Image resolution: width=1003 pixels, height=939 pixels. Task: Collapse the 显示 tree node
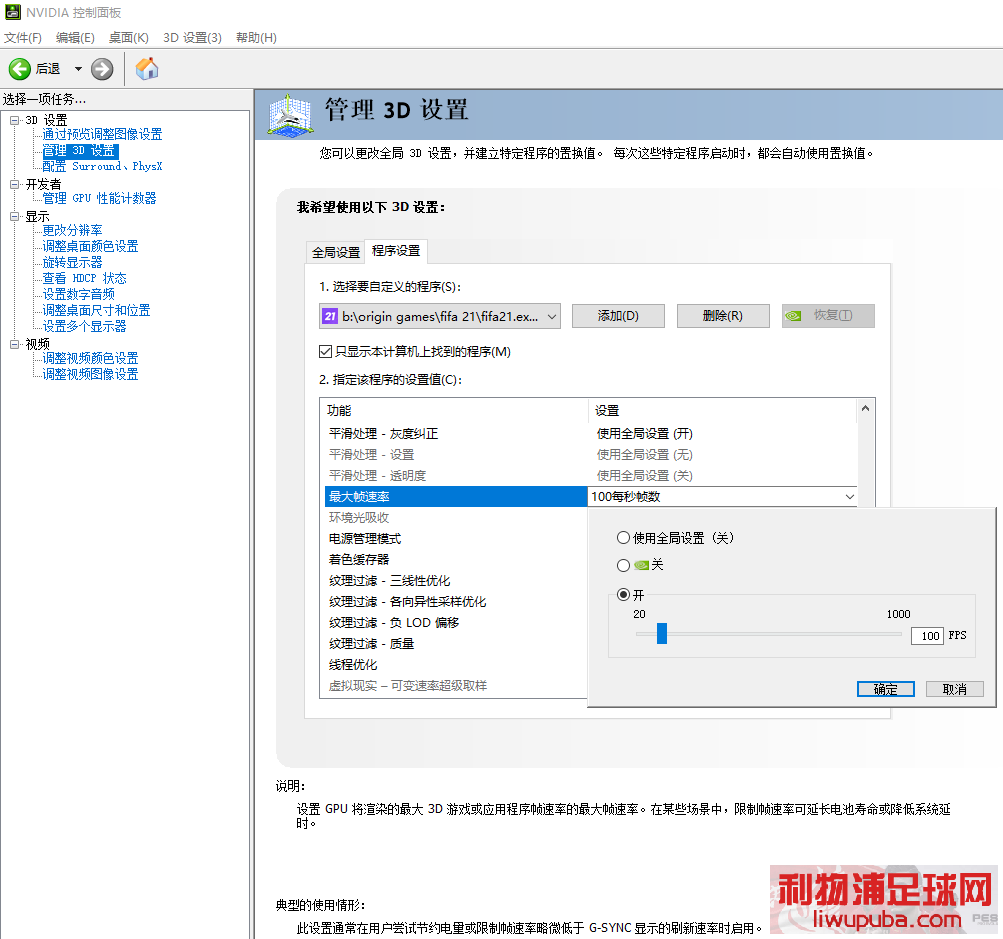tap(15, 216)
